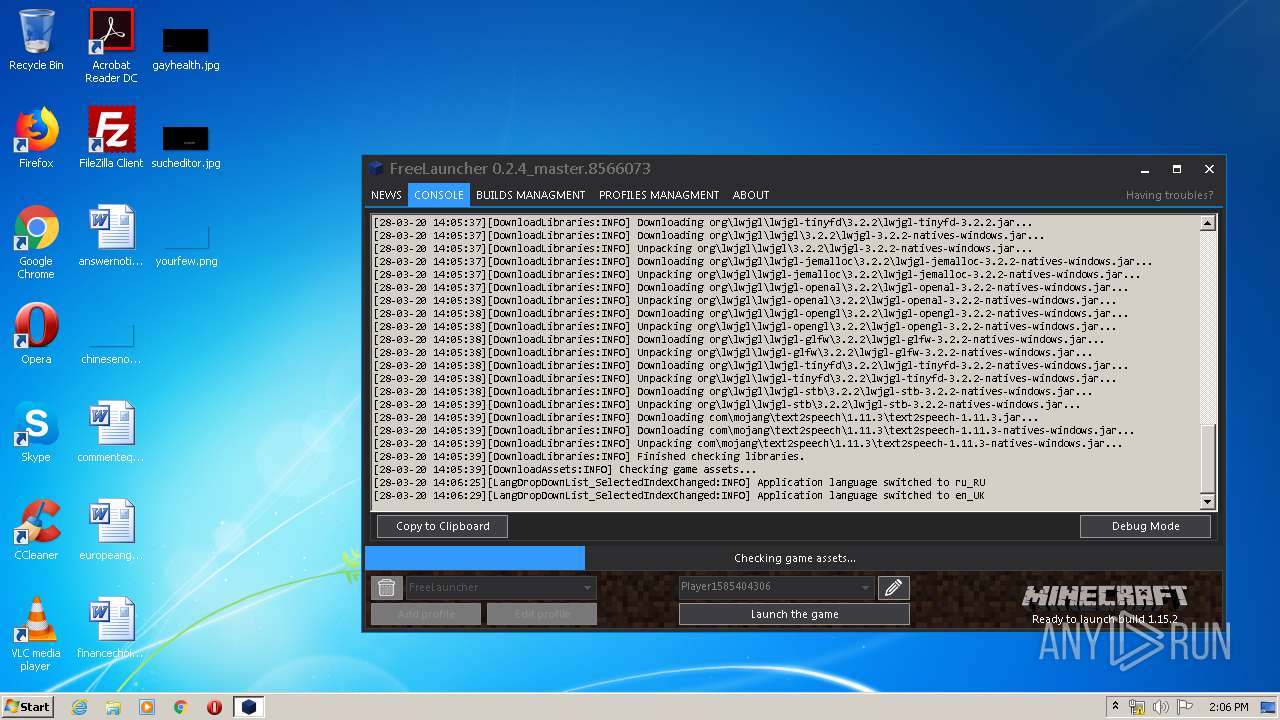Click the Having troubles? link
Image resolution: width=1280 pixels, height=720 pixels.
1169,195
